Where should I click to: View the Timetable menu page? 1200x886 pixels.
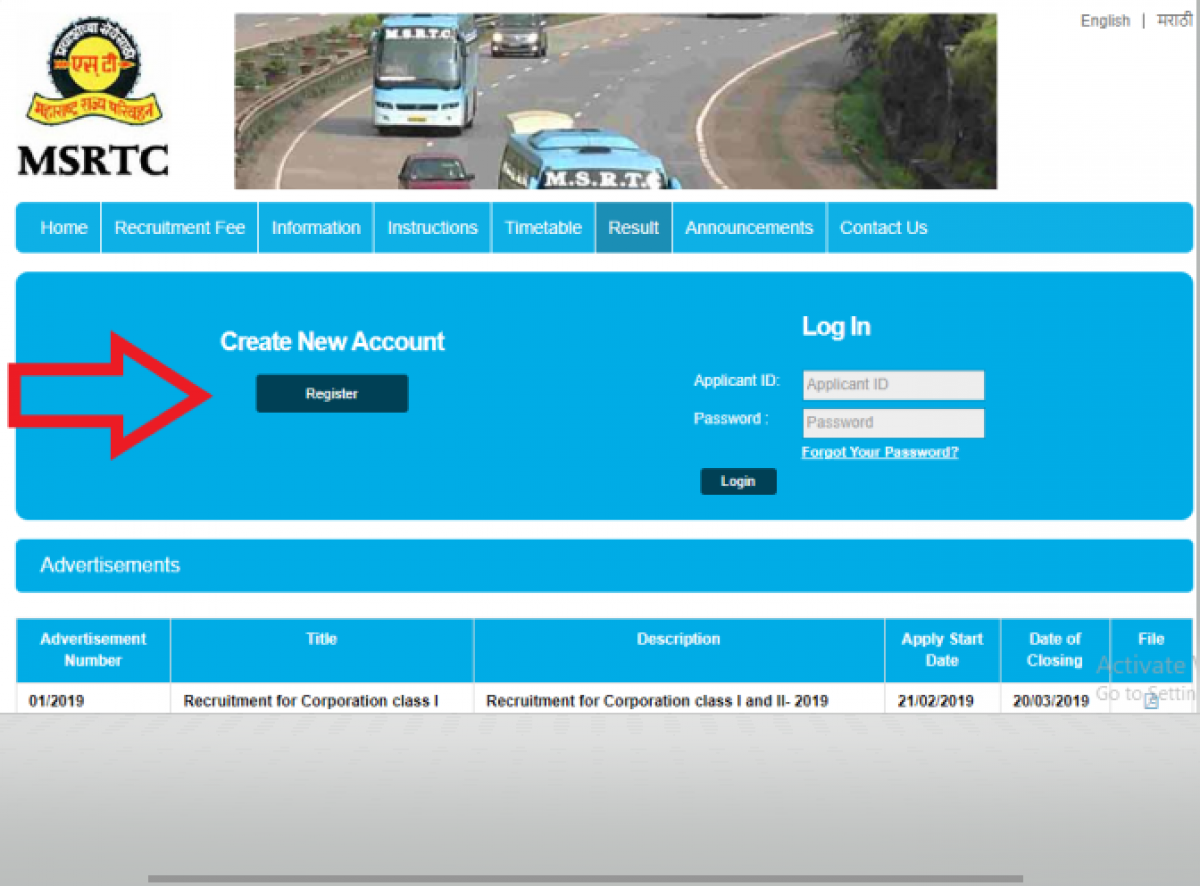[543, 228]
